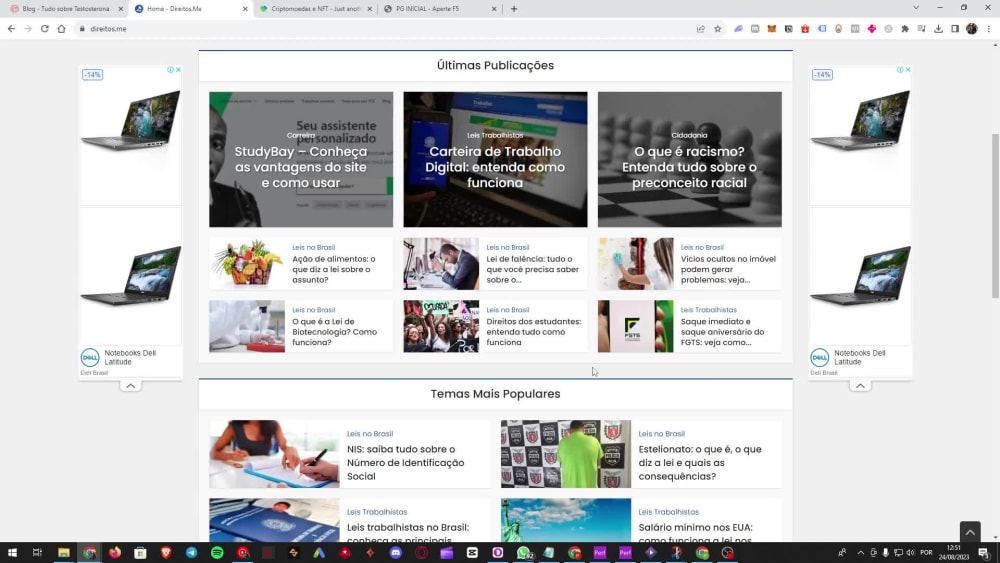Close the left Dell ad with X
Screen dimensions: 1000x563
(x=178, y=69)
